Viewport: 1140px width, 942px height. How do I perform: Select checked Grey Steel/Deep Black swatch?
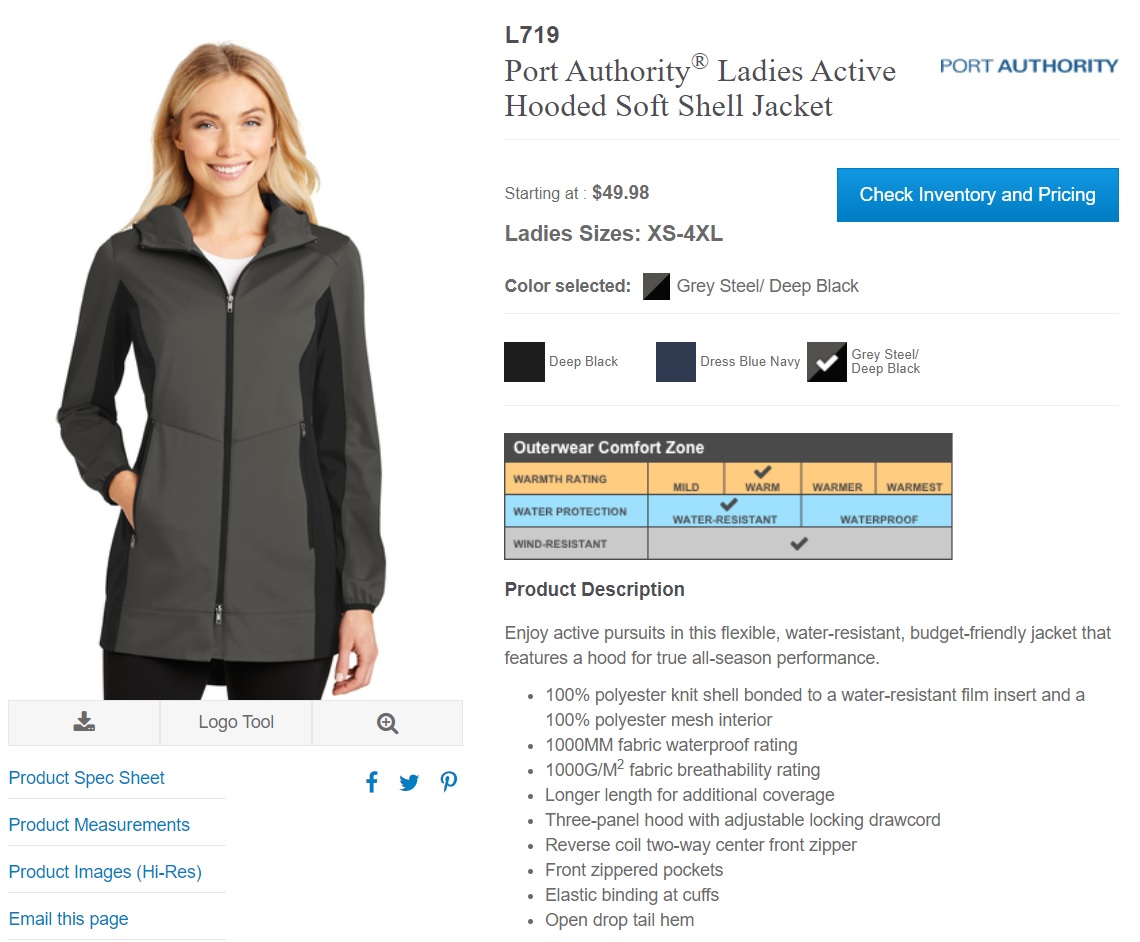(x=827, y=362)
